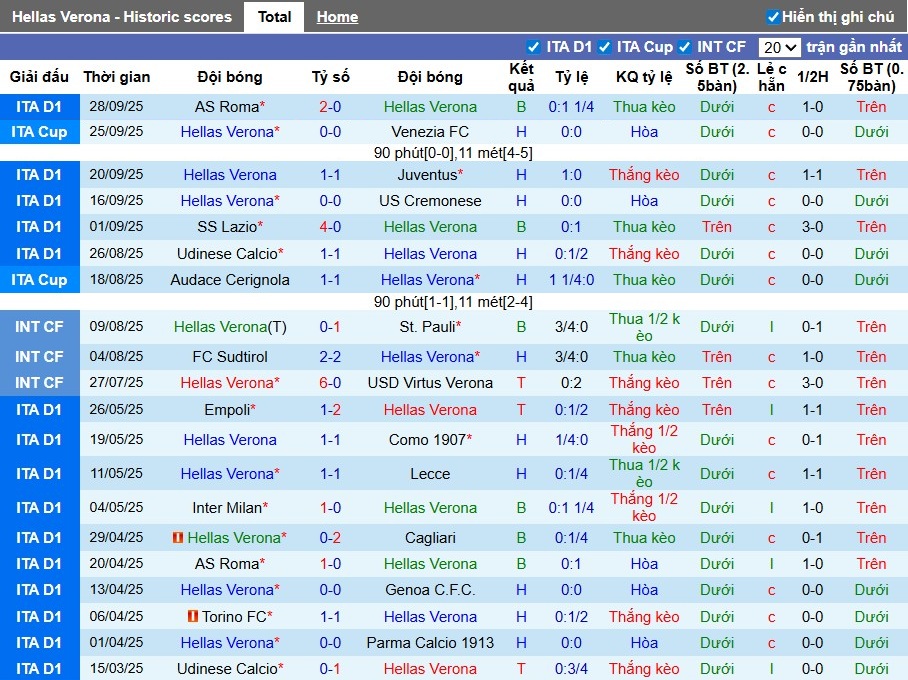
Task: Click the "Tỷ số" column header
Action: click(330, 77)
